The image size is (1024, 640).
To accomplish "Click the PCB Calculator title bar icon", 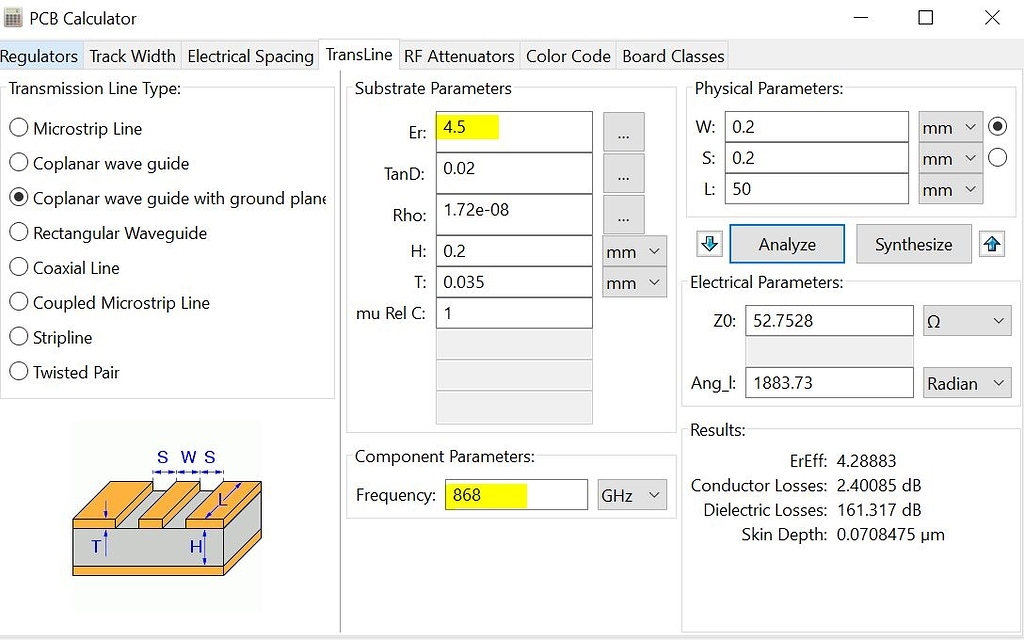I will [14, 17].
